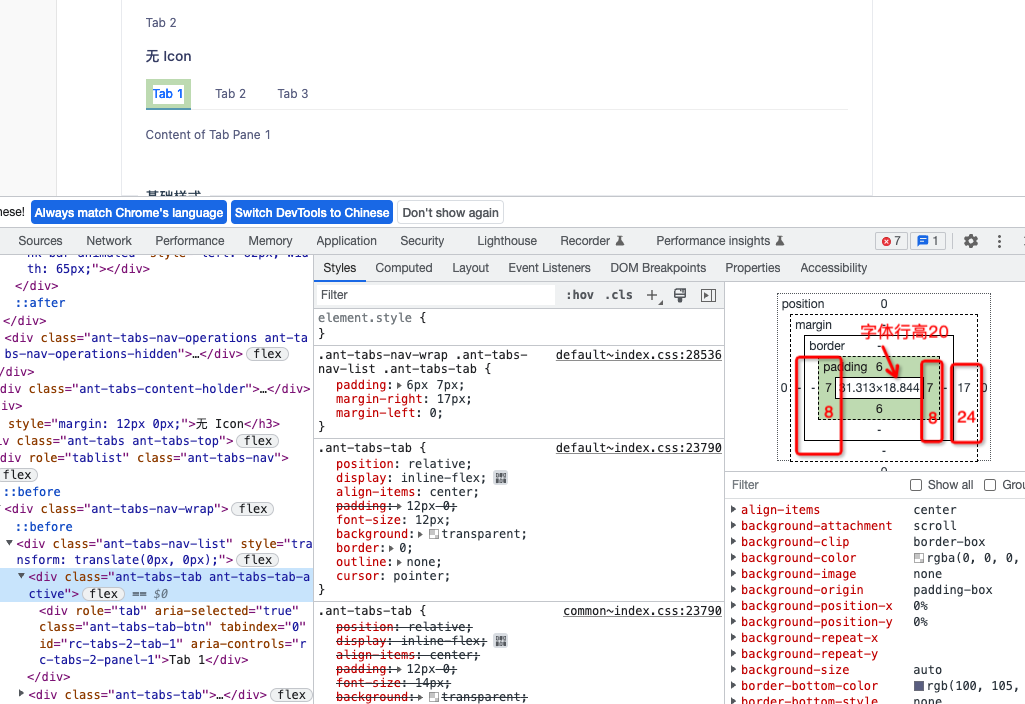Collapse the selected ant-tabs-tab-active node

pyautogui.click(x=22, y=577)
